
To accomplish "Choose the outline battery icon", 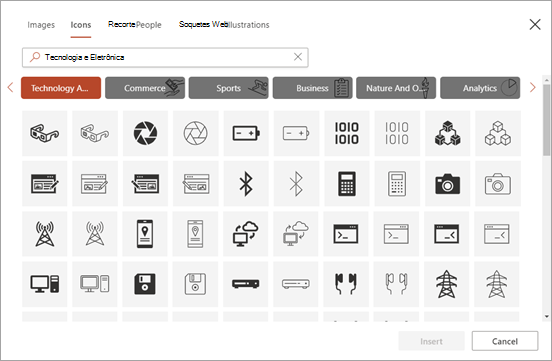I will click(x=296, y=133).
